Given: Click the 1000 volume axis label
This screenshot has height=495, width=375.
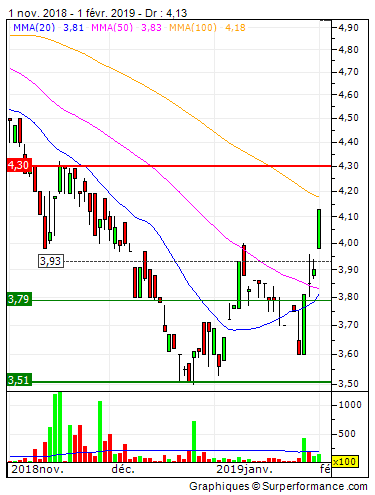Looking at the screenshot, I should (x=350, y=405).
